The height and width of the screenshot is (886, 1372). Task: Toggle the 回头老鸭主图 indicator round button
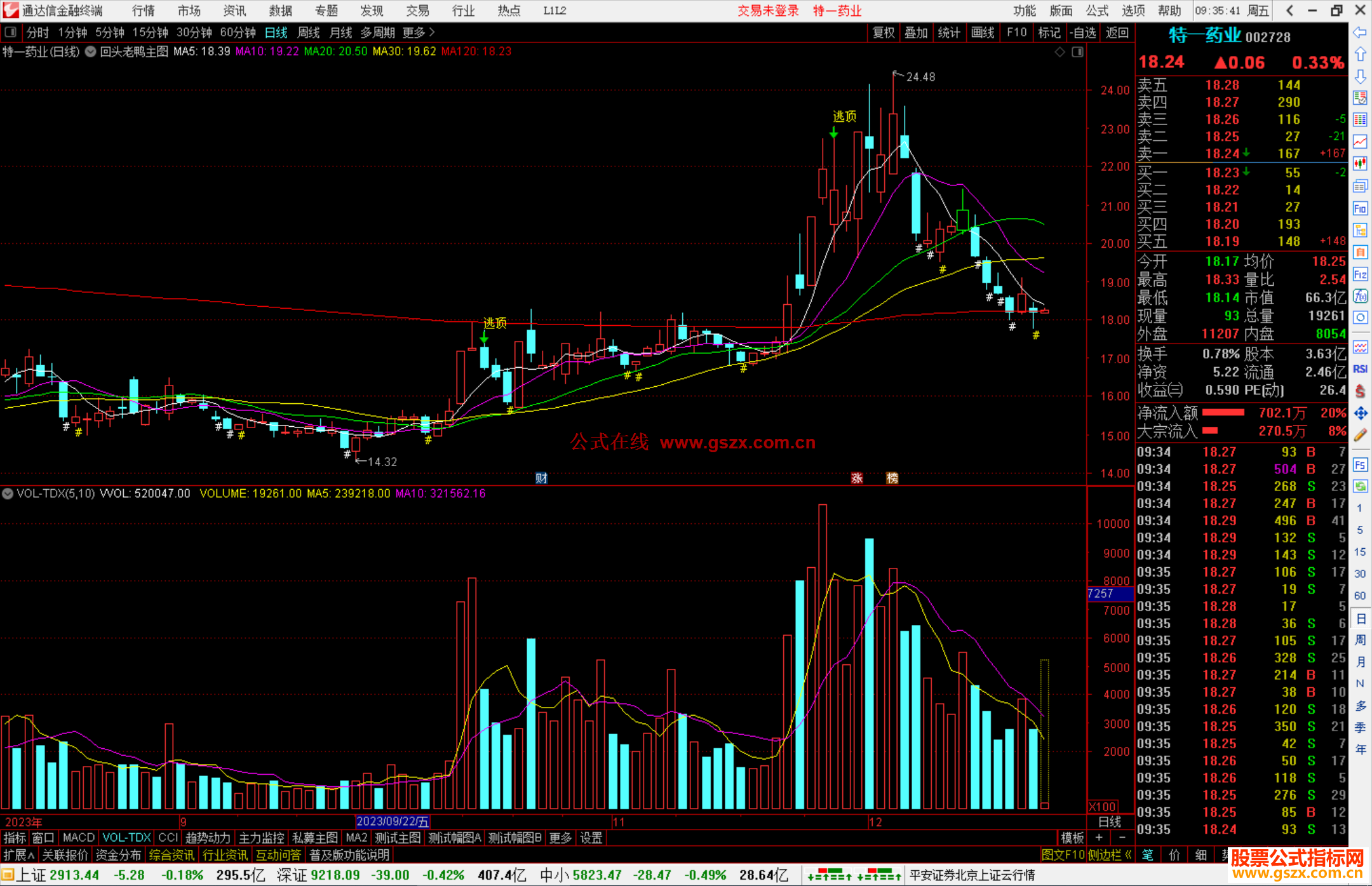91,51
